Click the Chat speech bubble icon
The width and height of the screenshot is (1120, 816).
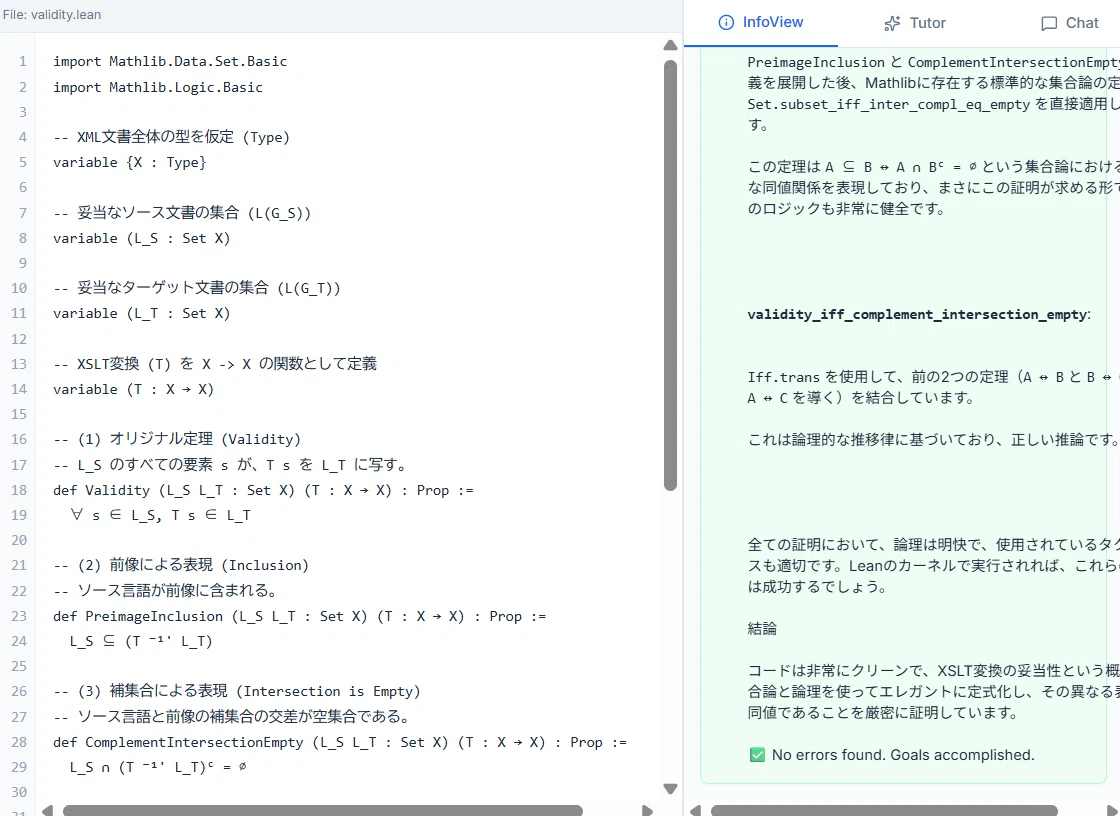click(1049, 24)
